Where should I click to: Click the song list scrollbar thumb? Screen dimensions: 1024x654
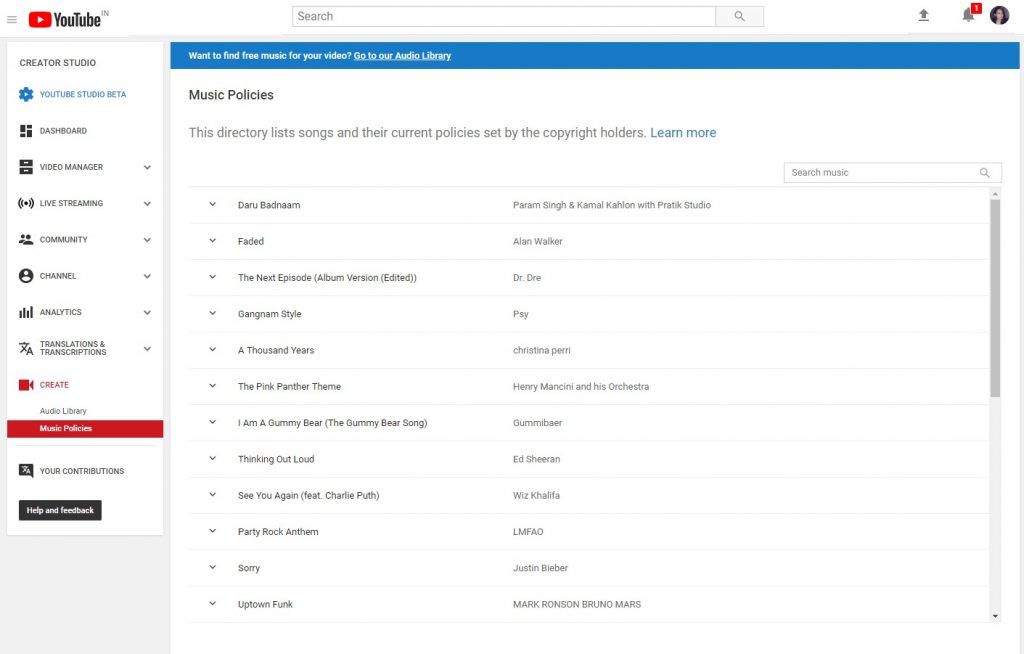click(995, 298)
